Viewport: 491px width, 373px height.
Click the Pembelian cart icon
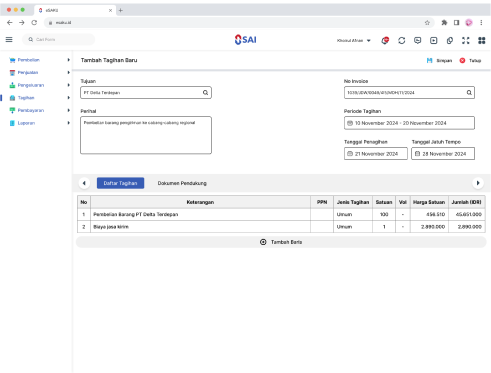12,60
